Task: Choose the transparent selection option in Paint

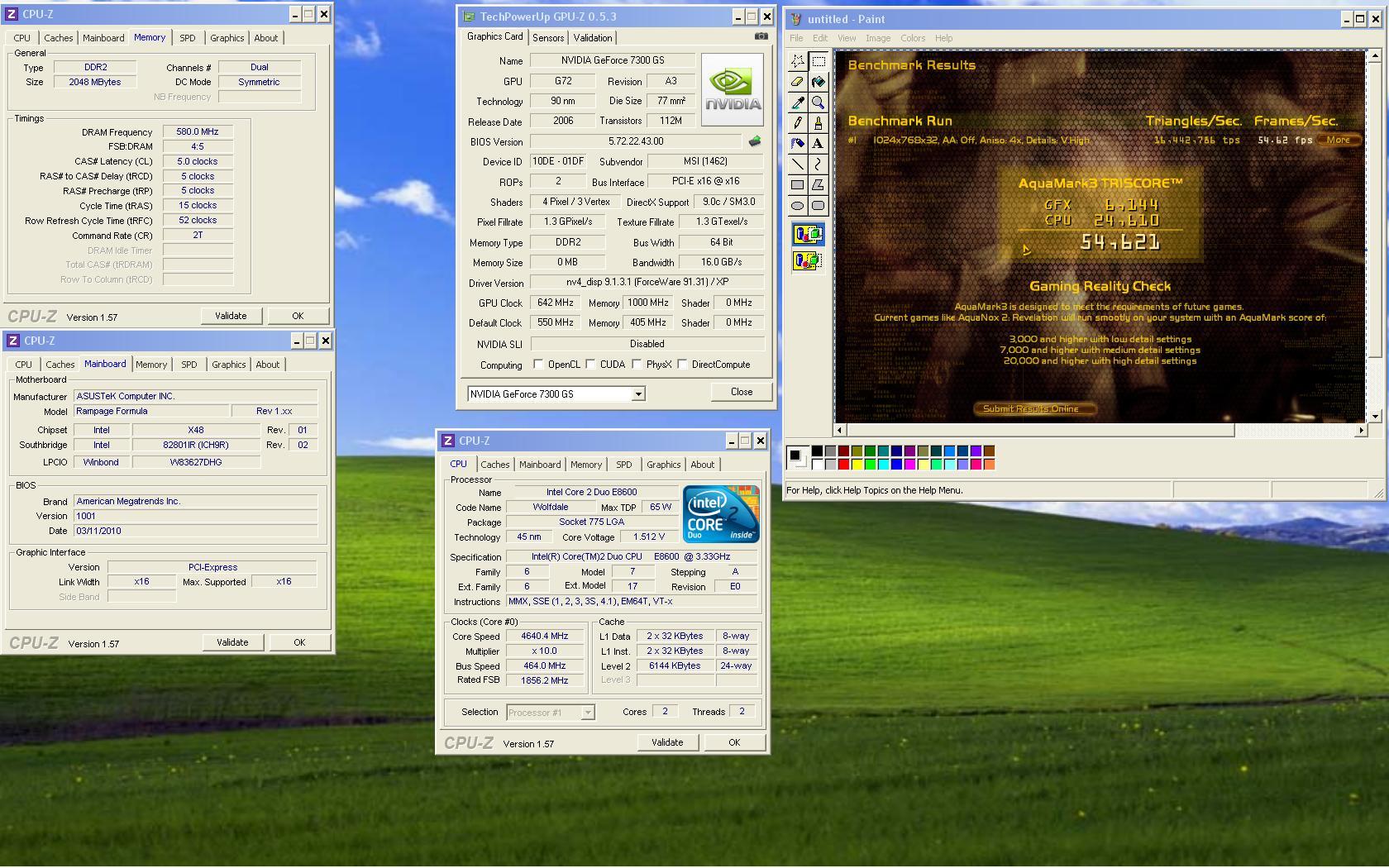Action: [x=808, y=261]
